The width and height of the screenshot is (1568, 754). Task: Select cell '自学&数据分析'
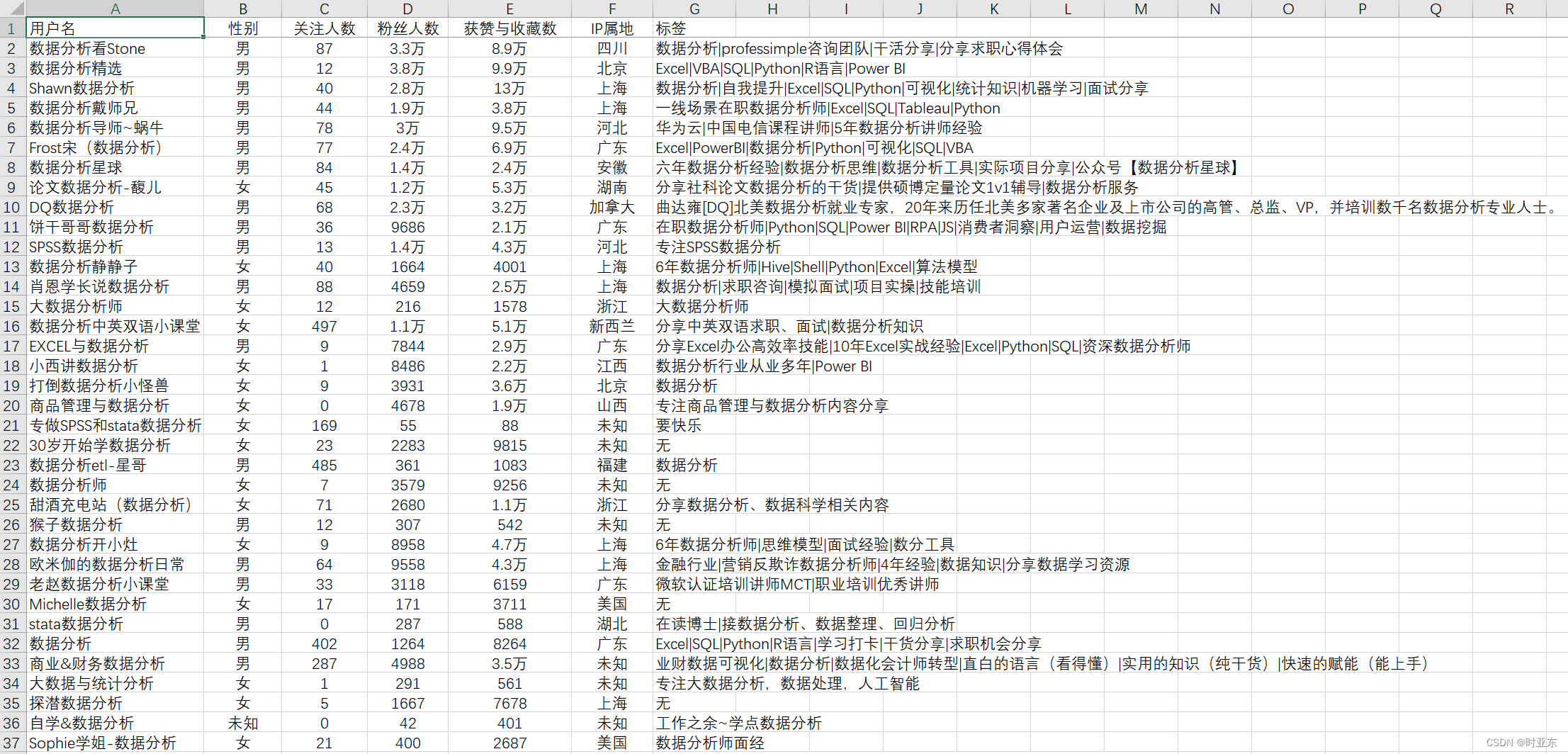point(115,724)
